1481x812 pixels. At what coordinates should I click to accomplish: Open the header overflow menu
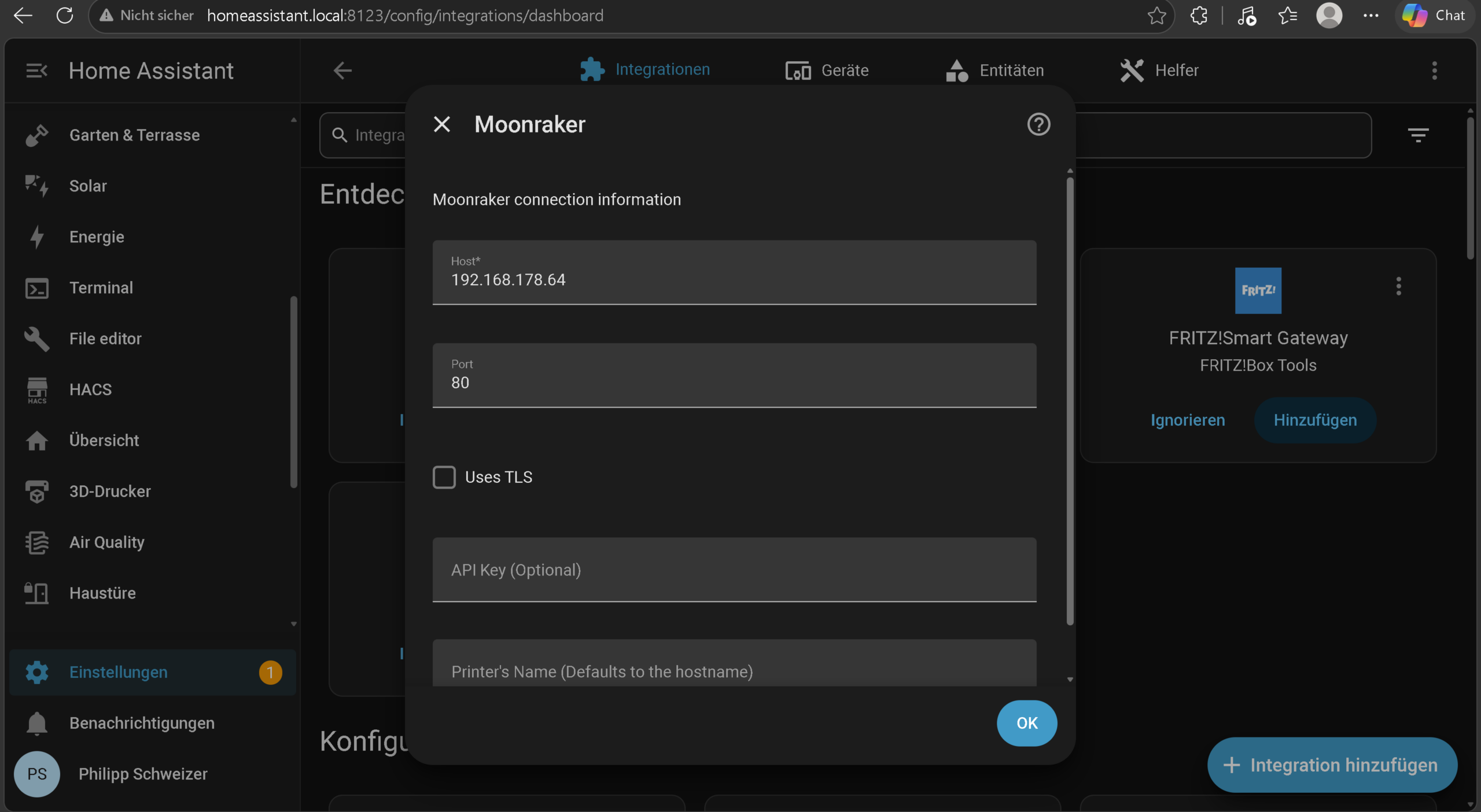(x=1434, y=71)
